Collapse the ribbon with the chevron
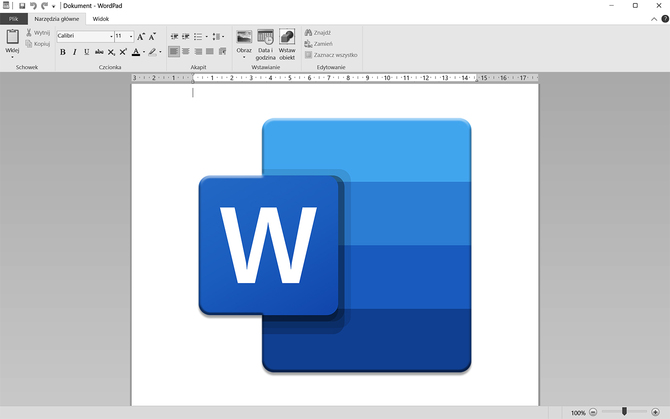Screen dimensions: 670x419 (x=654, y=19)
